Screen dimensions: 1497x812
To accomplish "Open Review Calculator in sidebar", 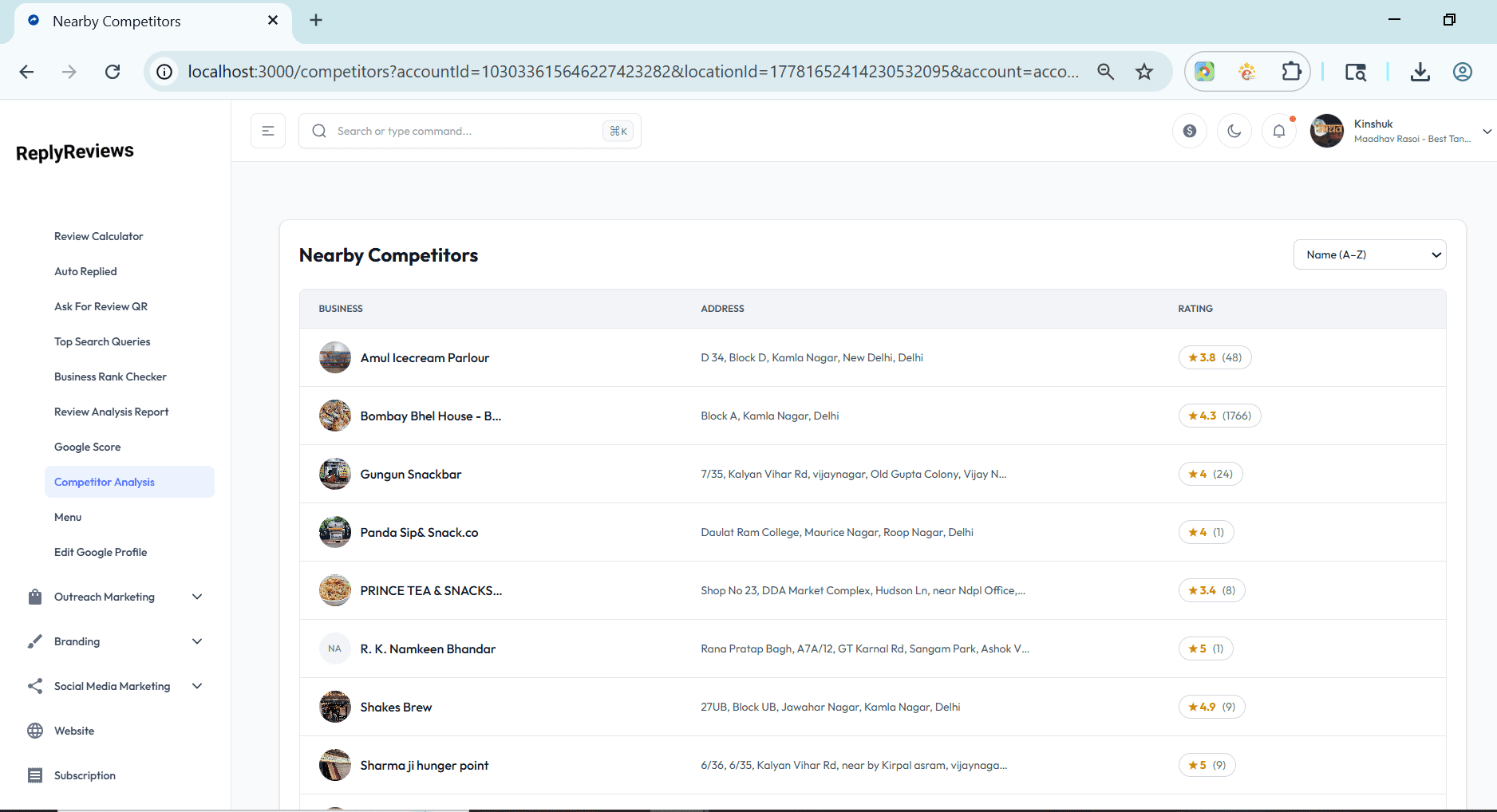I will pyautogui.click(x=99, y=236).
